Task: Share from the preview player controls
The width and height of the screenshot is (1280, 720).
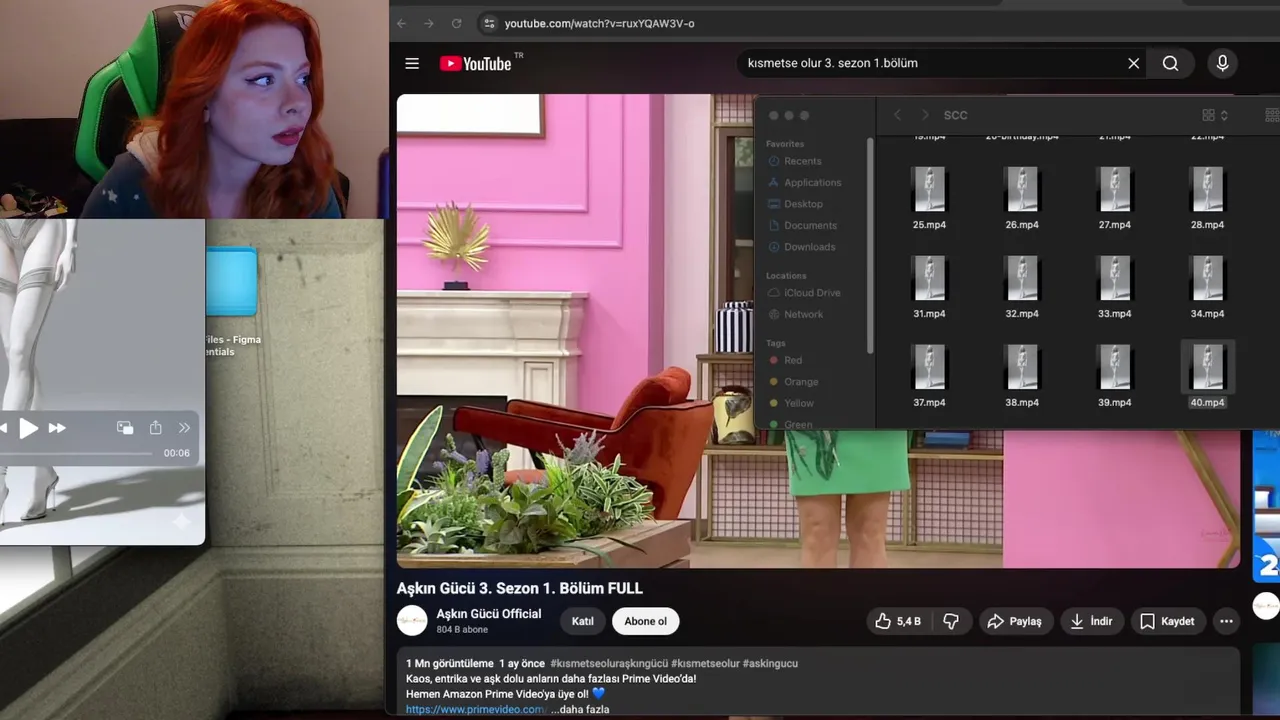Action: point(155,428)
